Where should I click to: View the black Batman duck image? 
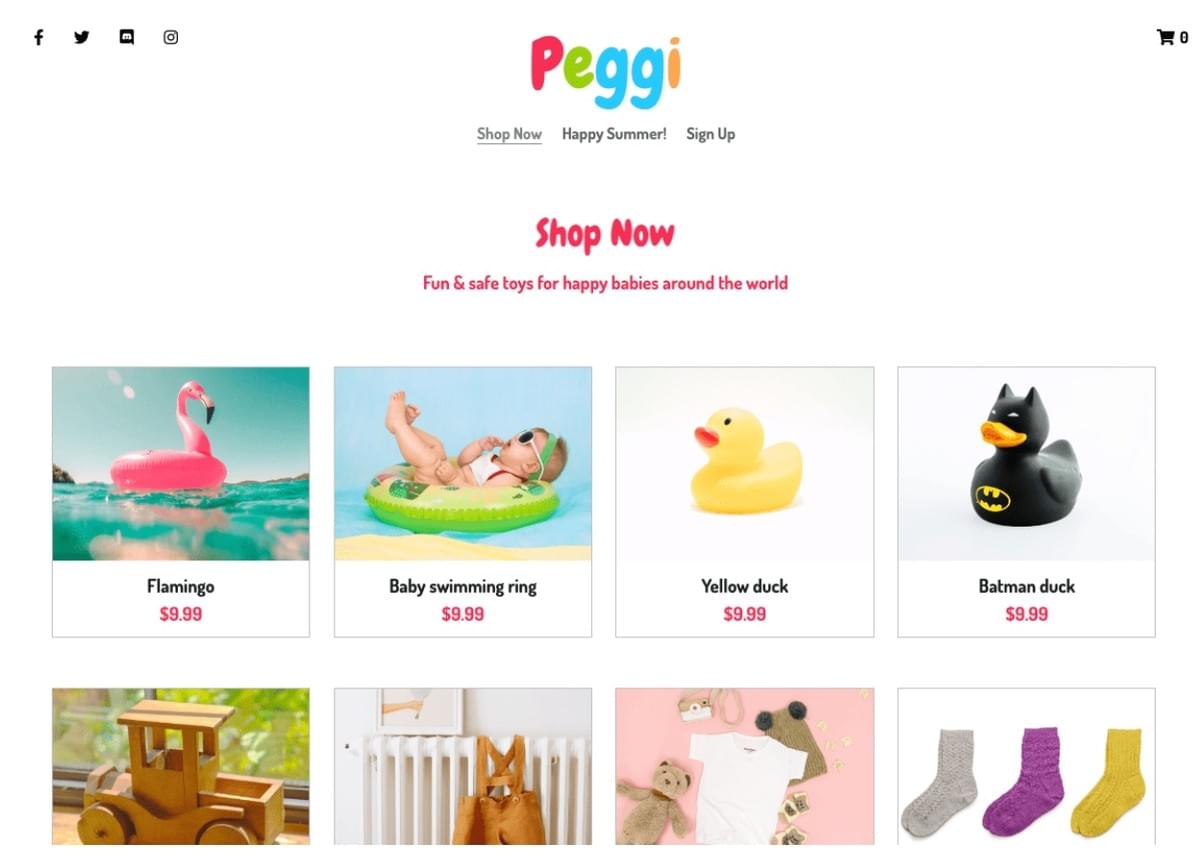1027,464
